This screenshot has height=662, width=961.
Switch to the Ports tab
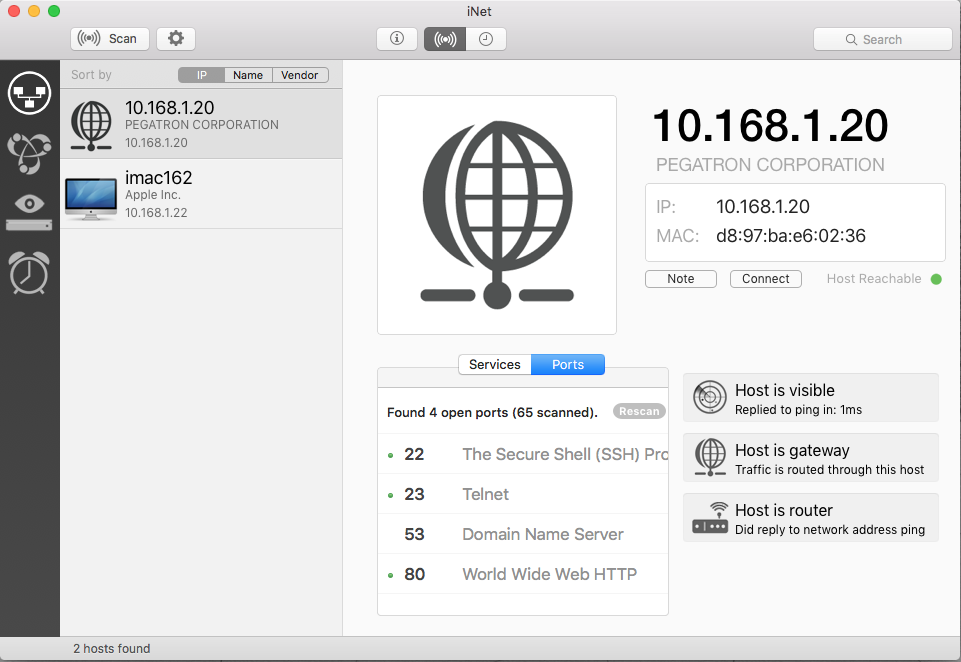pyautogui.click(x=568, y=365)
